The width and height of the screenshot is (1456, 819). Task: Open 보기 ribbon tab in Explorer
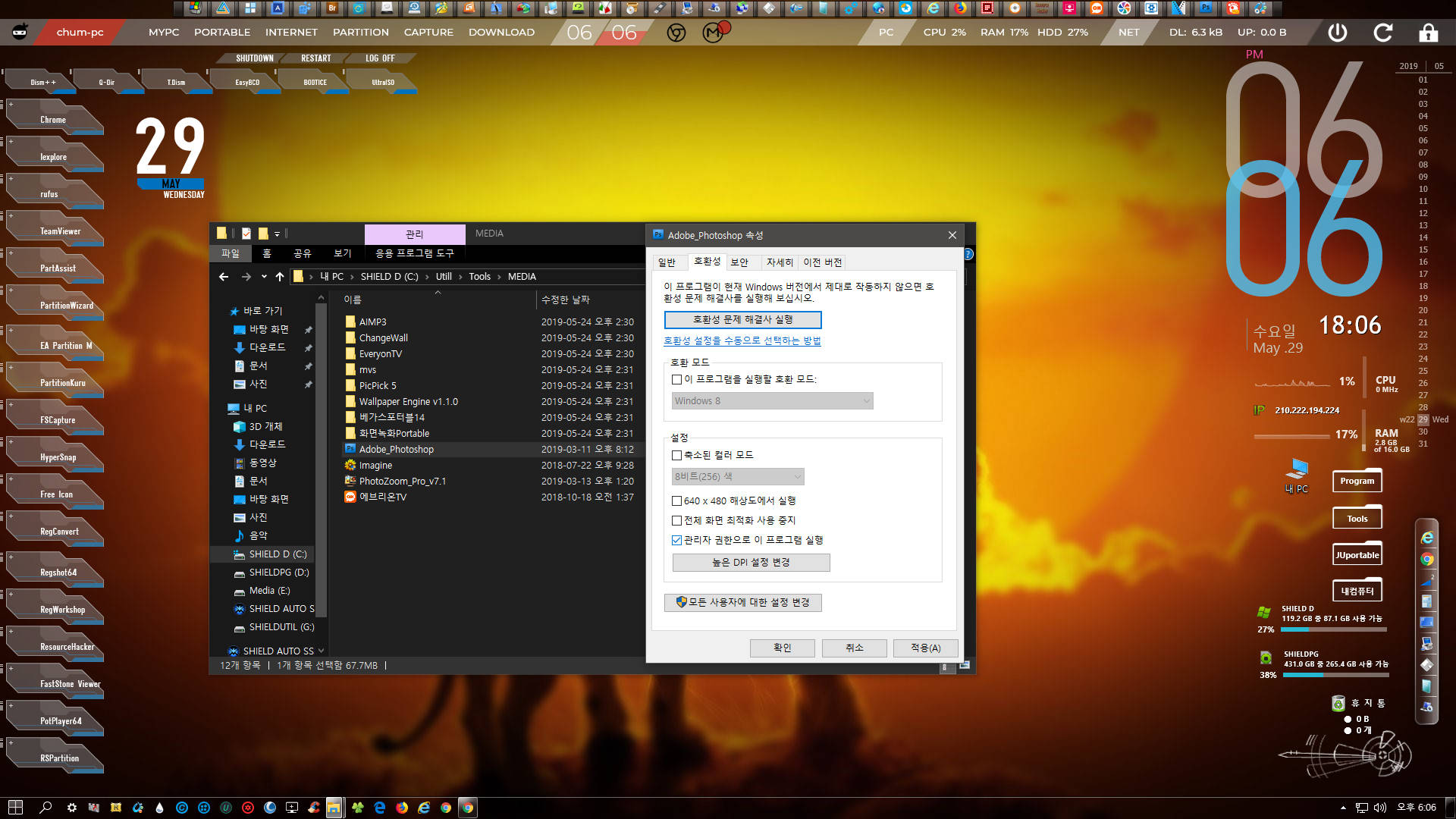(343, 253)
